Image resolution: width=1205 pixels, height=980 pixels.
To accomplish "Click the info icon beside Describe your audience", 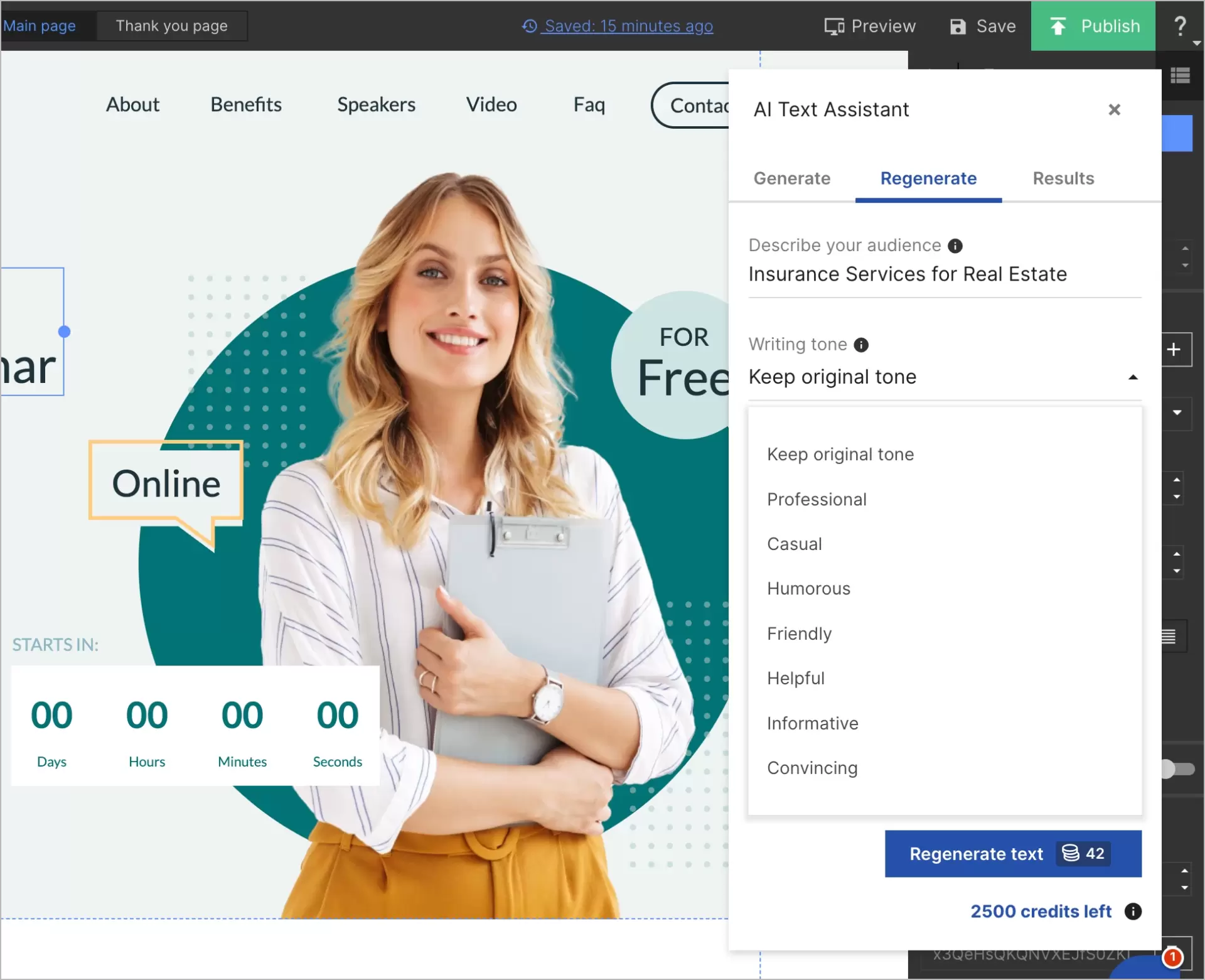I will click(956, 245).
